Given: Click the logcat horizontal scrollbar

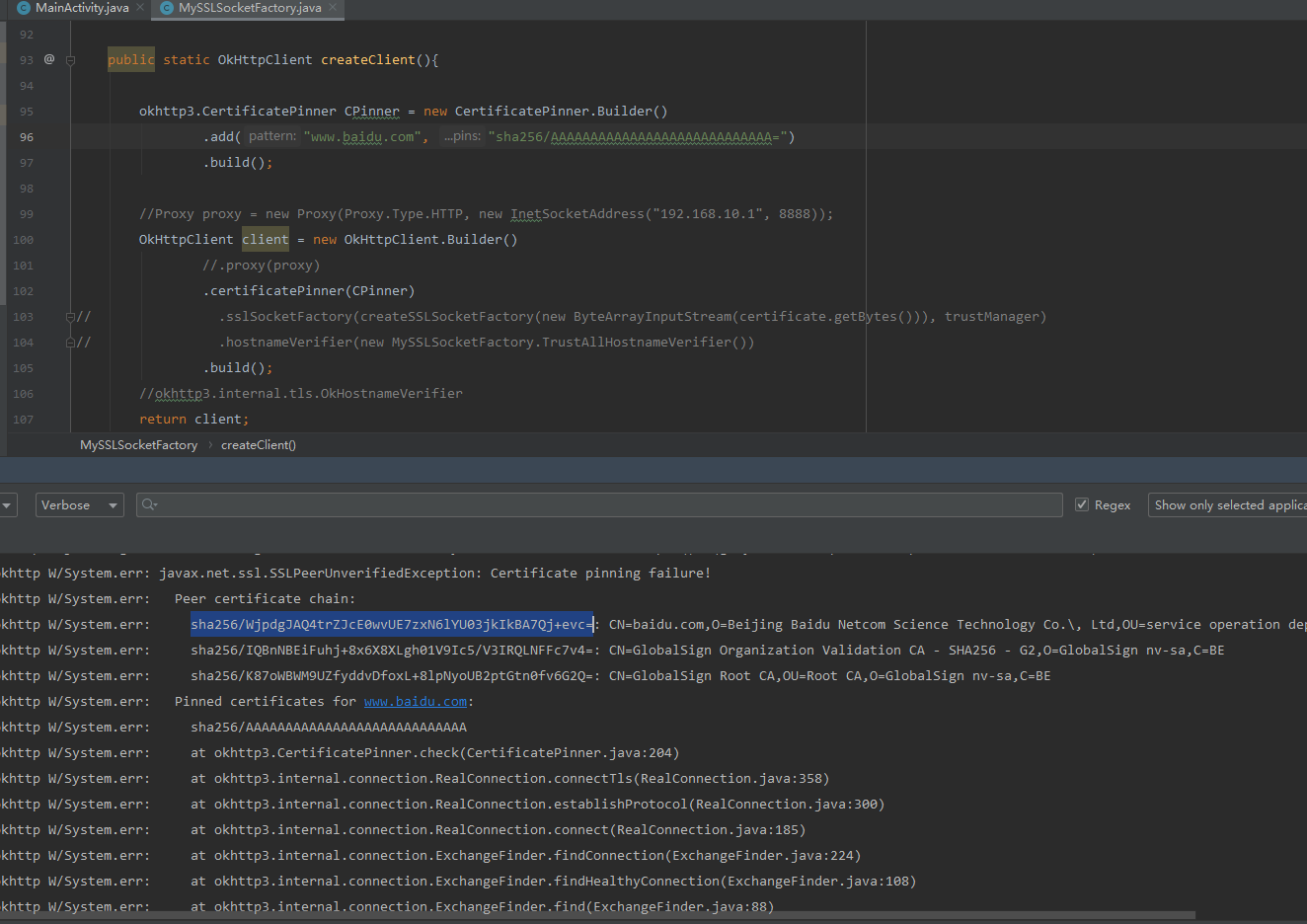Looking at the screenshot, I should tap(597, 915).
